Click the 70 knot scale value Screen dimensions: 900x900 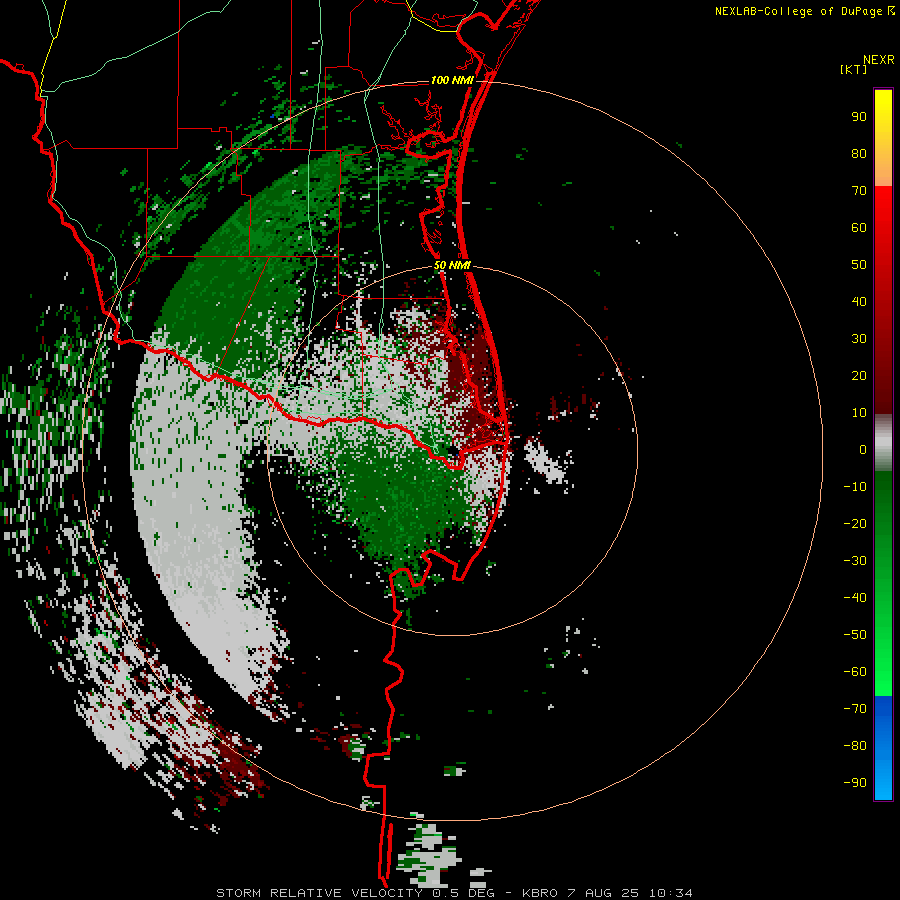[x=859, y=191]
